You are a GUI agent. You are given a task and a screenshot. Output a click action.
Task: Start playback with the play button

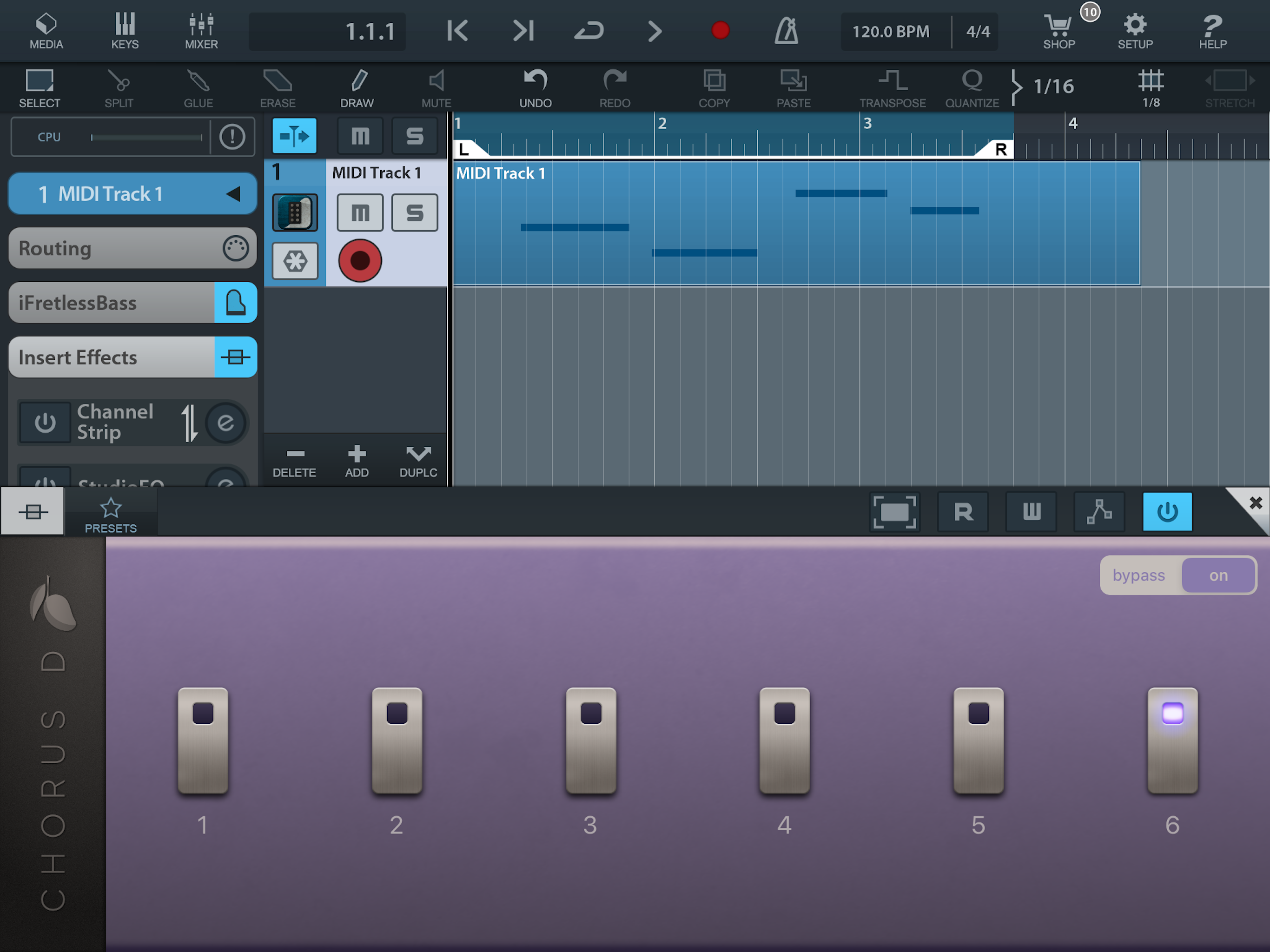[x=655, y=31]
